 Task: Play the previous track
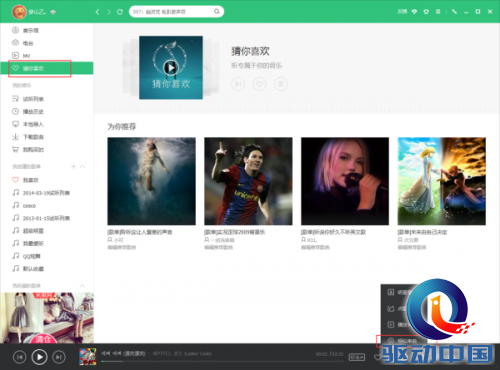(20, 357)
